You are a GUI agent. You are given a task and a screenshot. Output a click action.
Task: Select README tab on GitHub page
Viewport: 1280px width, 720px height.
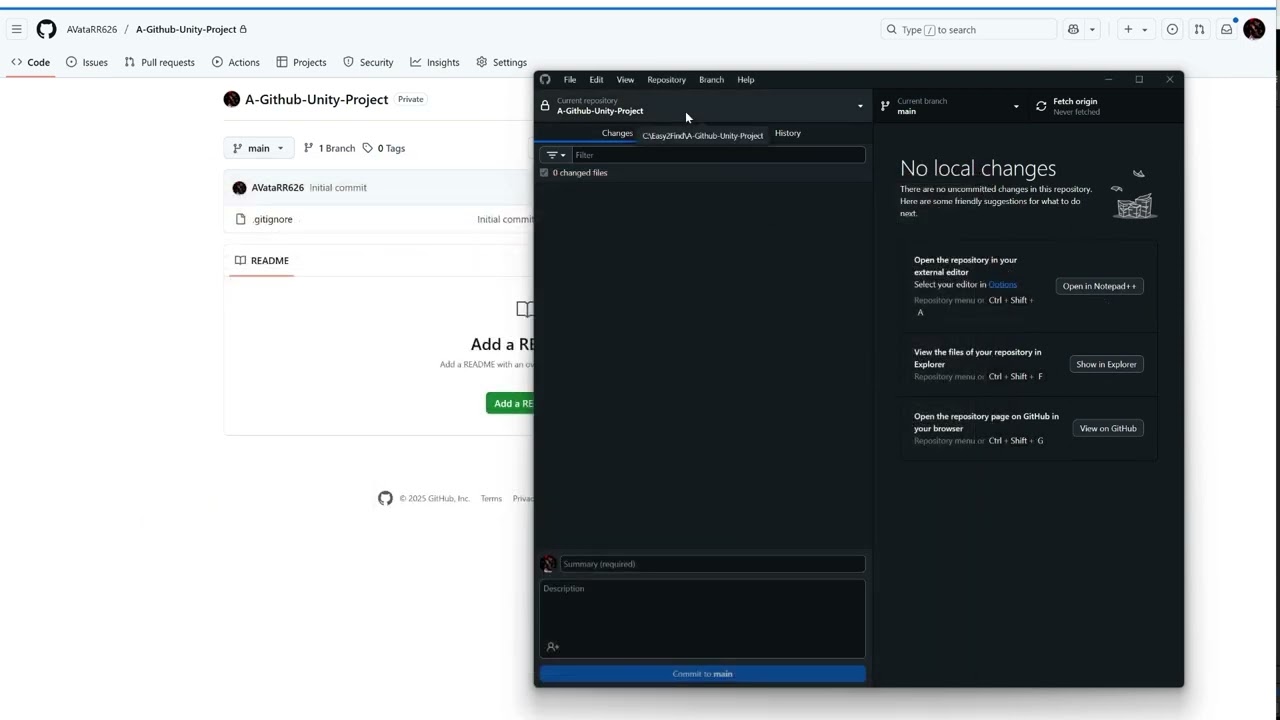(262, 260)
